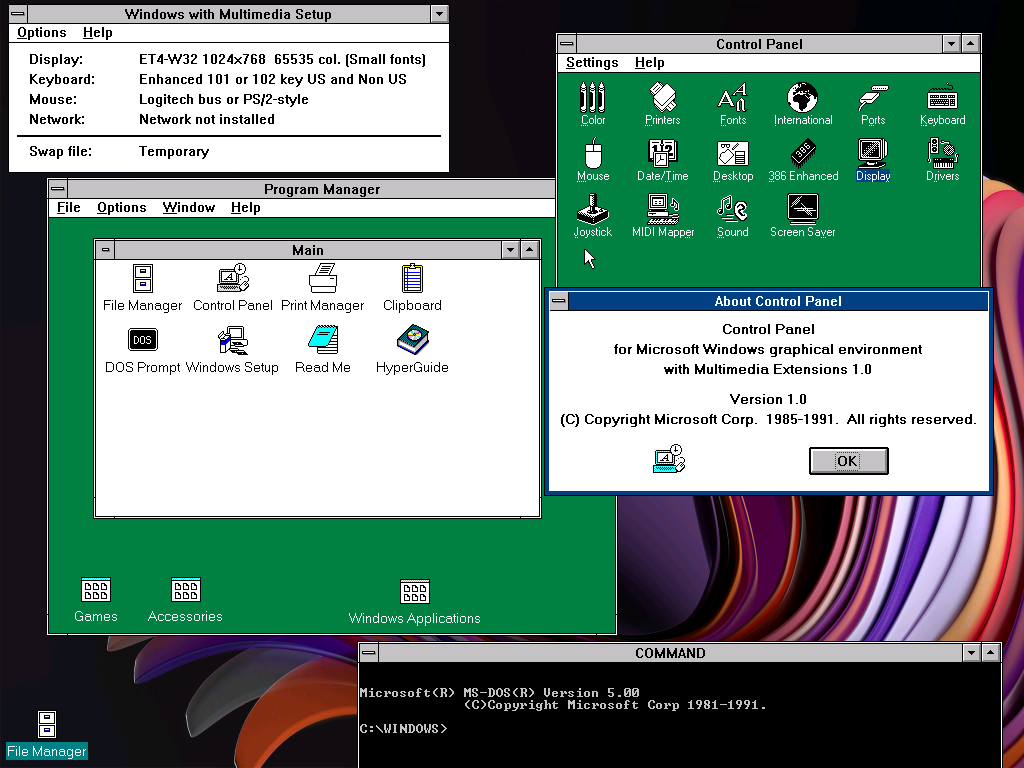Select the MIDI Mapper icon

662,210
